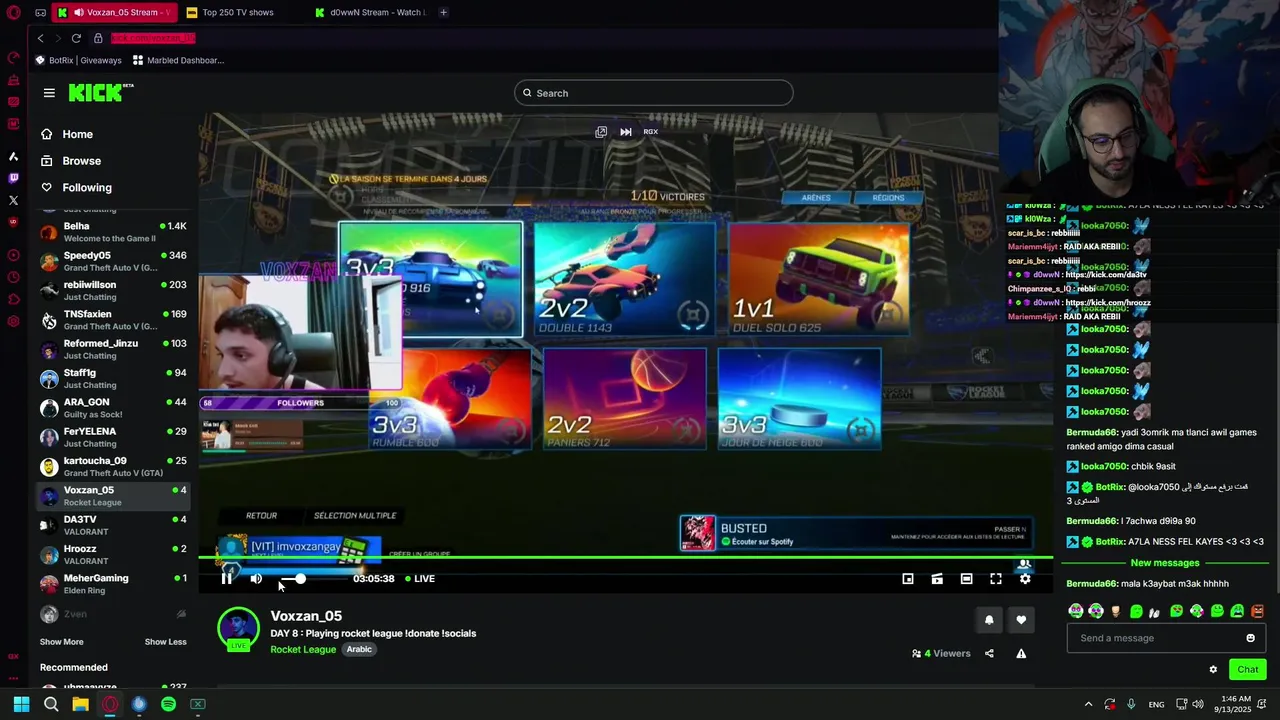
Task: Go back with browser back arrow
Action: 40,38
